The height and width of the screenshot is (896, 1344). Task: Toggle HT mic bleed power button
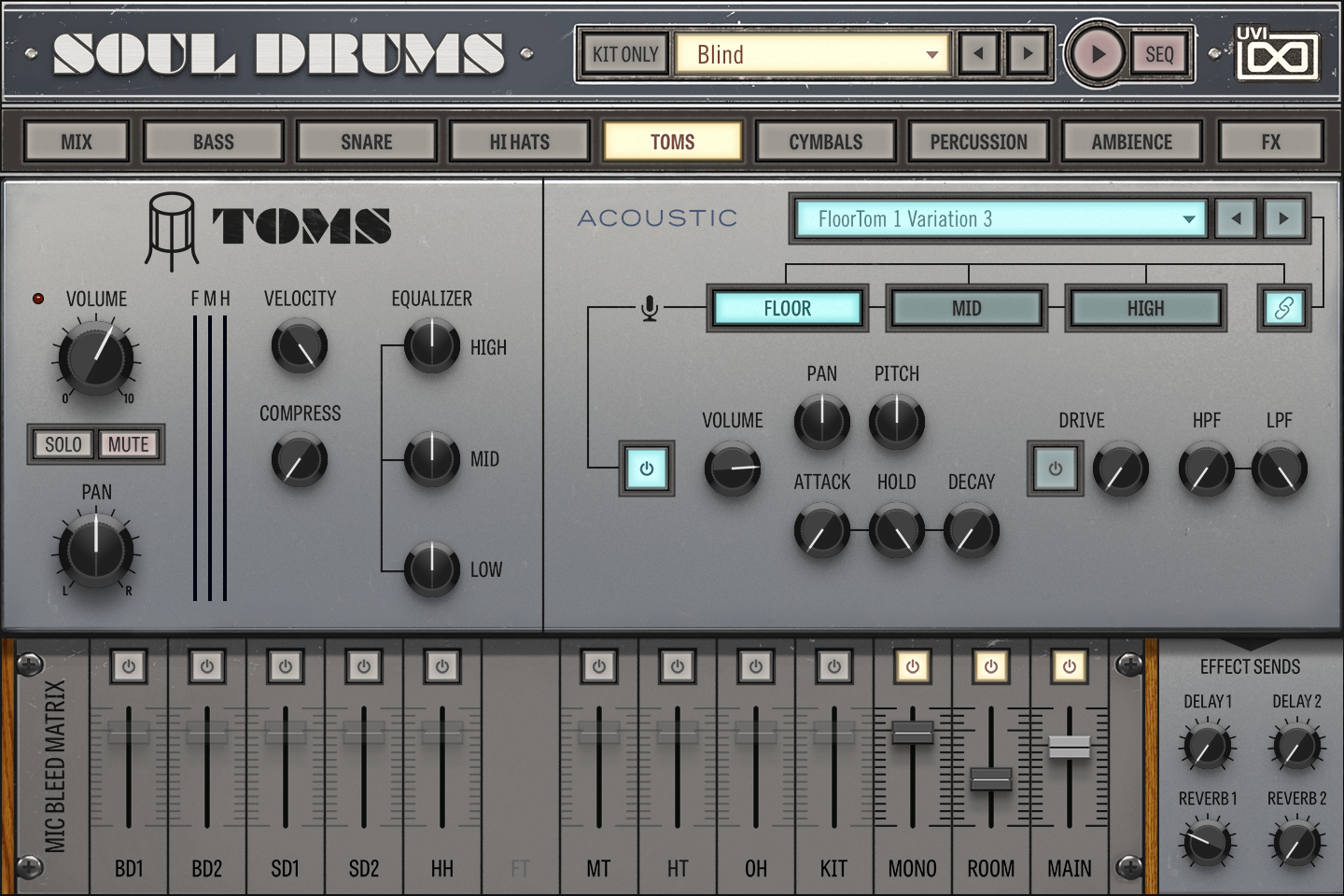pyautogui.click(x=678, y=666)
